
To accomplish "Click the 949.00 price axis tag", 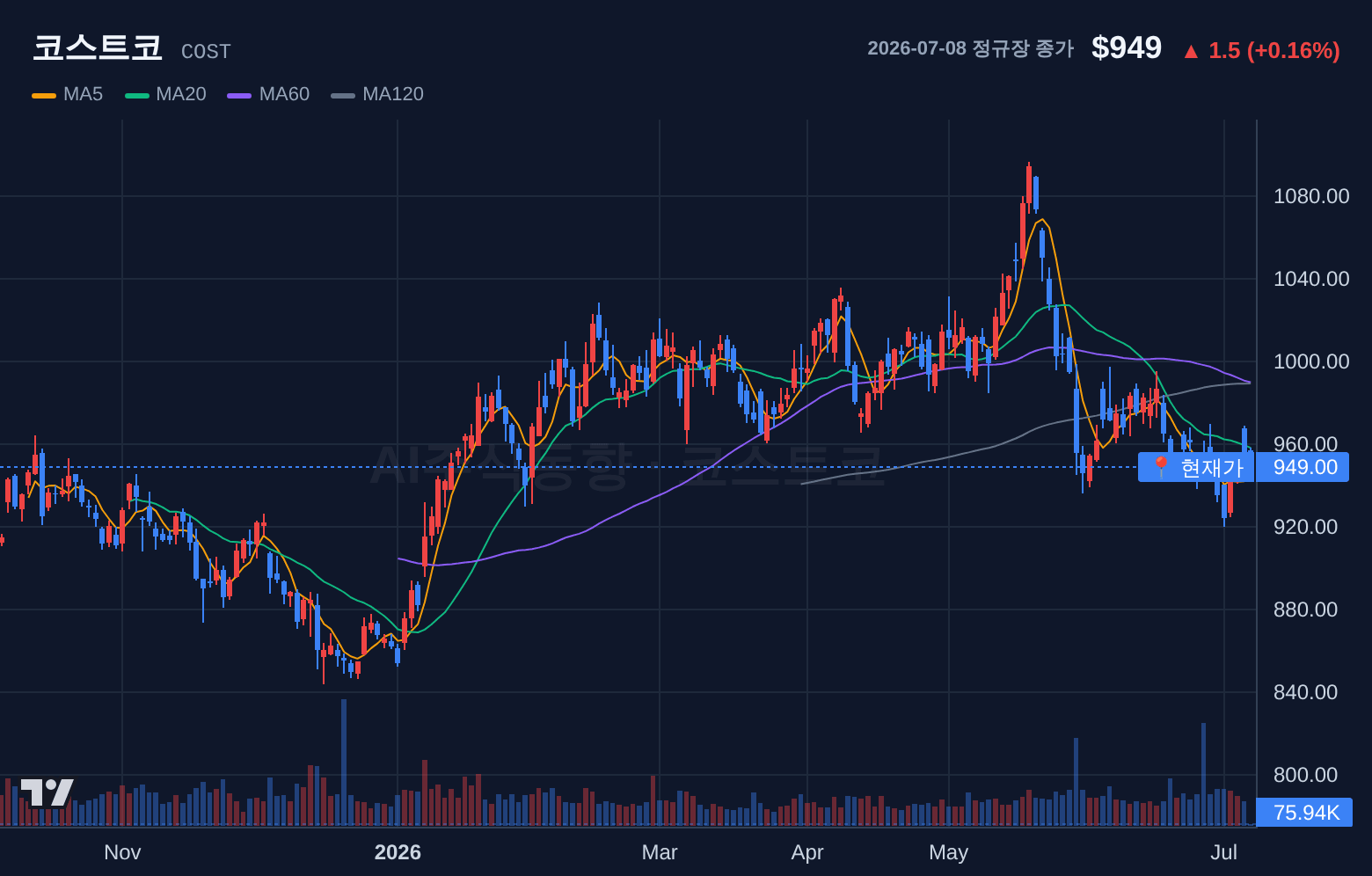I will pyautogui.click(x=1304, y=467).
